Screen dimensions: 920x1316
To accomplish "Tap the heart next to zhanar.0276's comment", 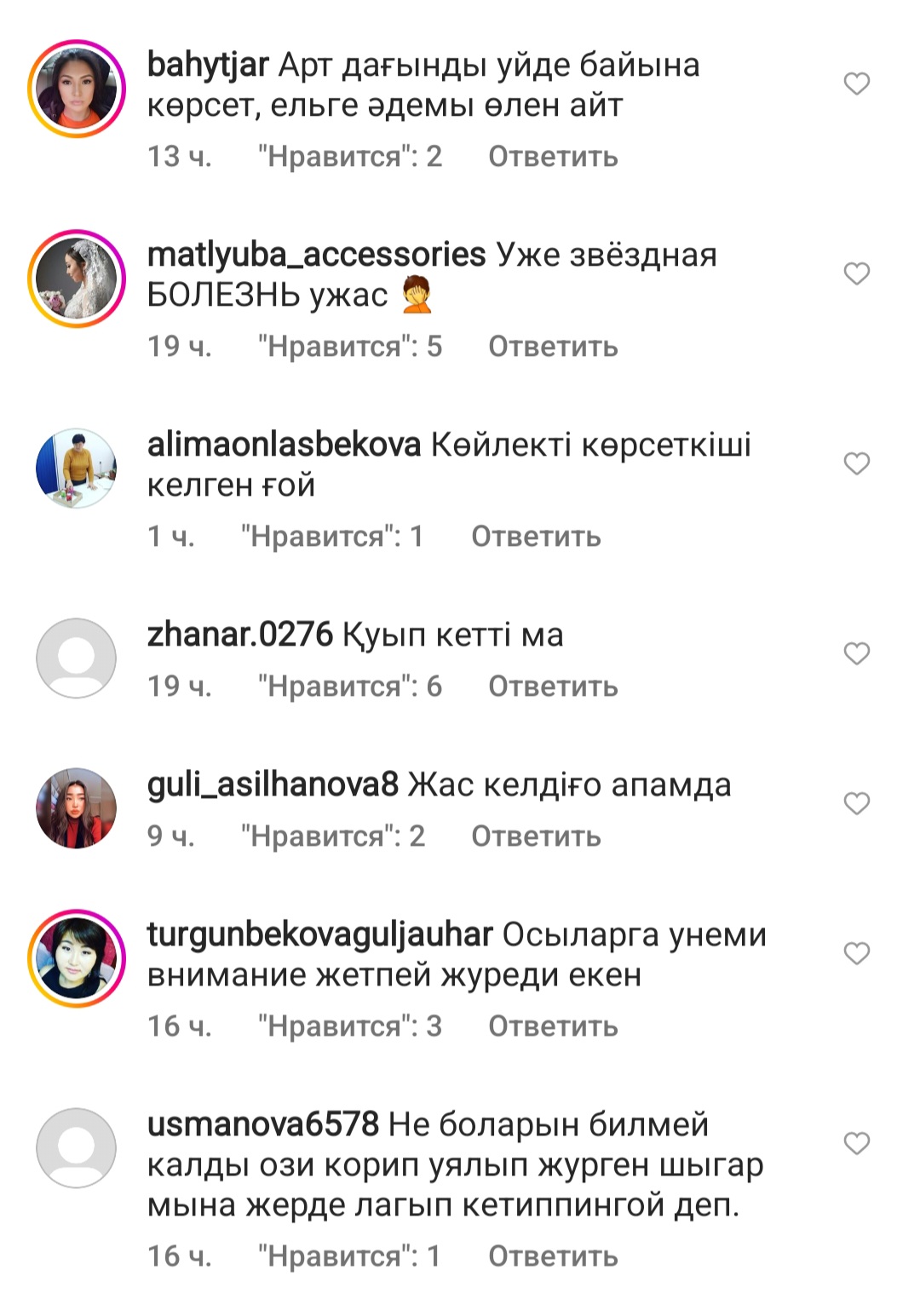I will [856, 653].
